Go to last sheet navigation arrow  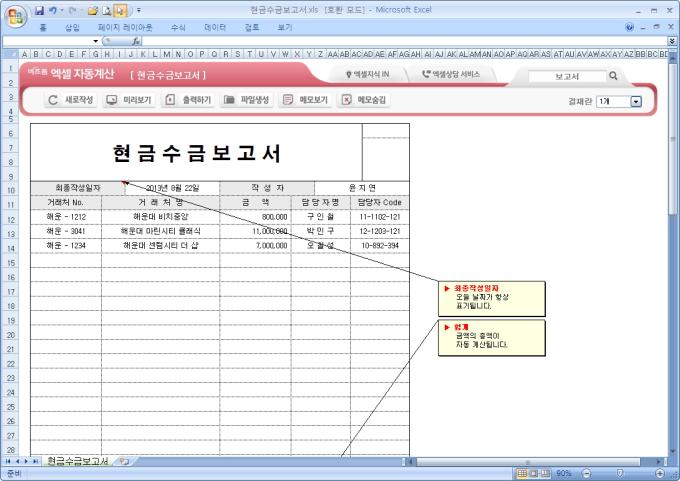(36, 461)
